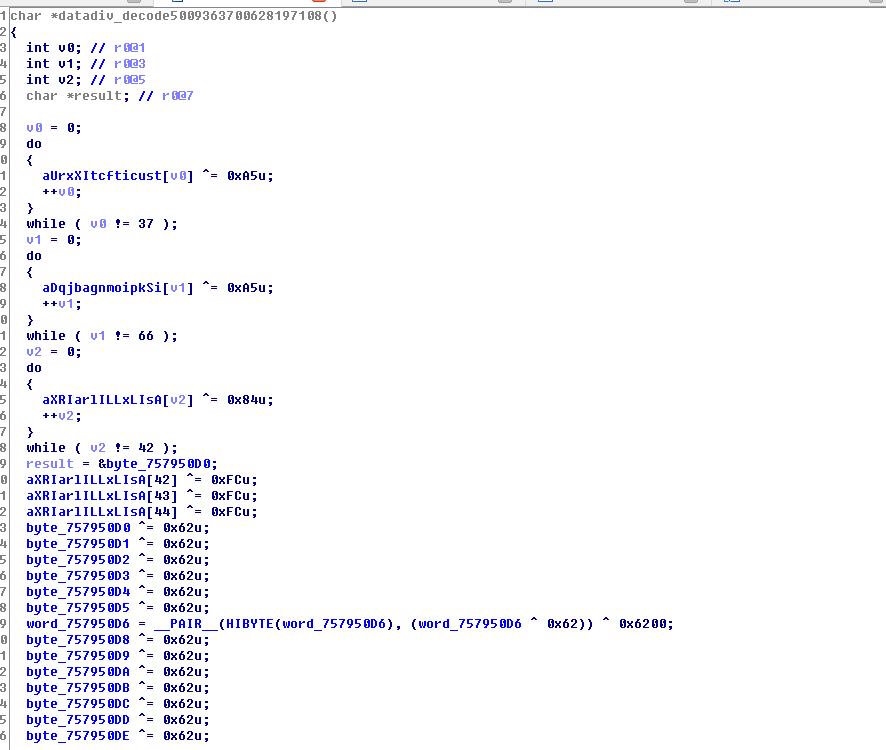Click the aXRIarlILLxLIsA[43] line

pos(142,496)
